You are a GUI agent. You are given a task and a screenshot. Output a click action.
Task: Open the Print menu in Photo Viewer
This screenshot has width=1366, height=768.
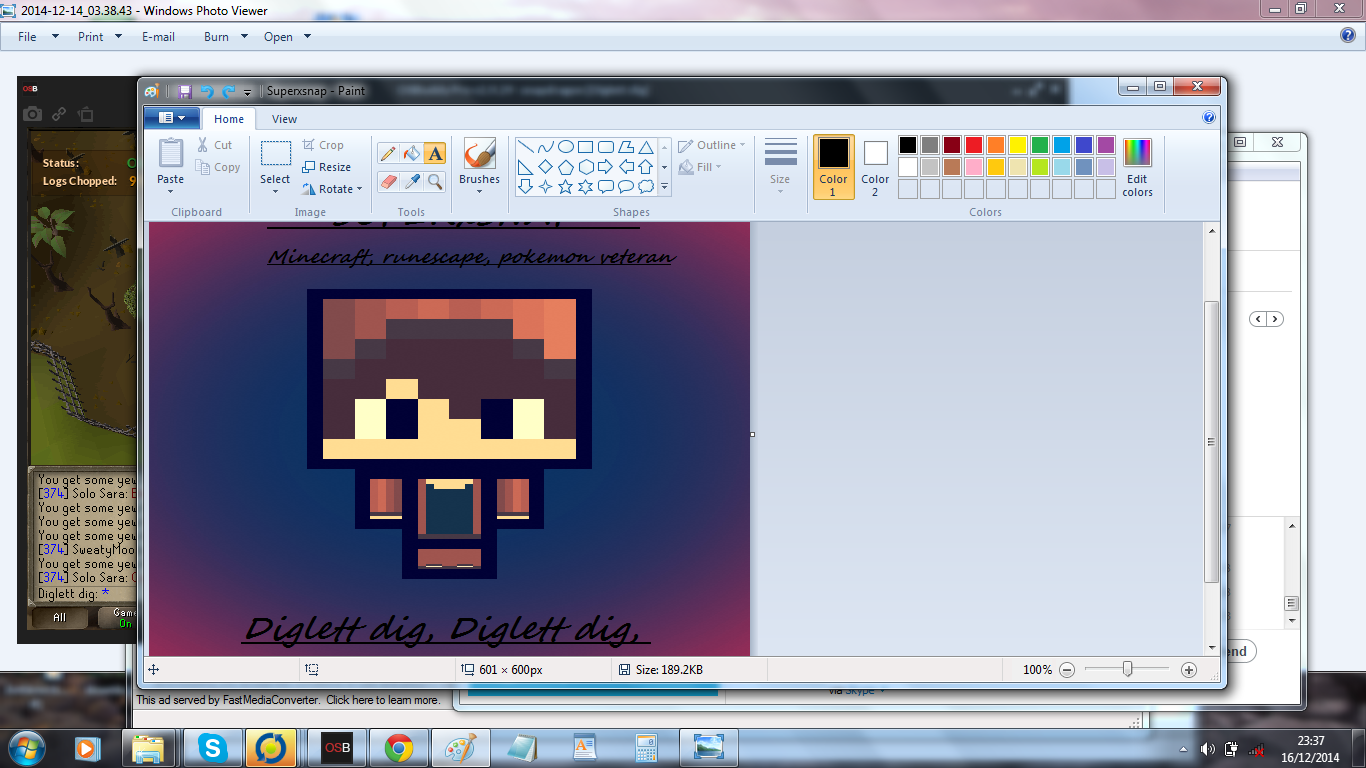[x=100, y=37]
